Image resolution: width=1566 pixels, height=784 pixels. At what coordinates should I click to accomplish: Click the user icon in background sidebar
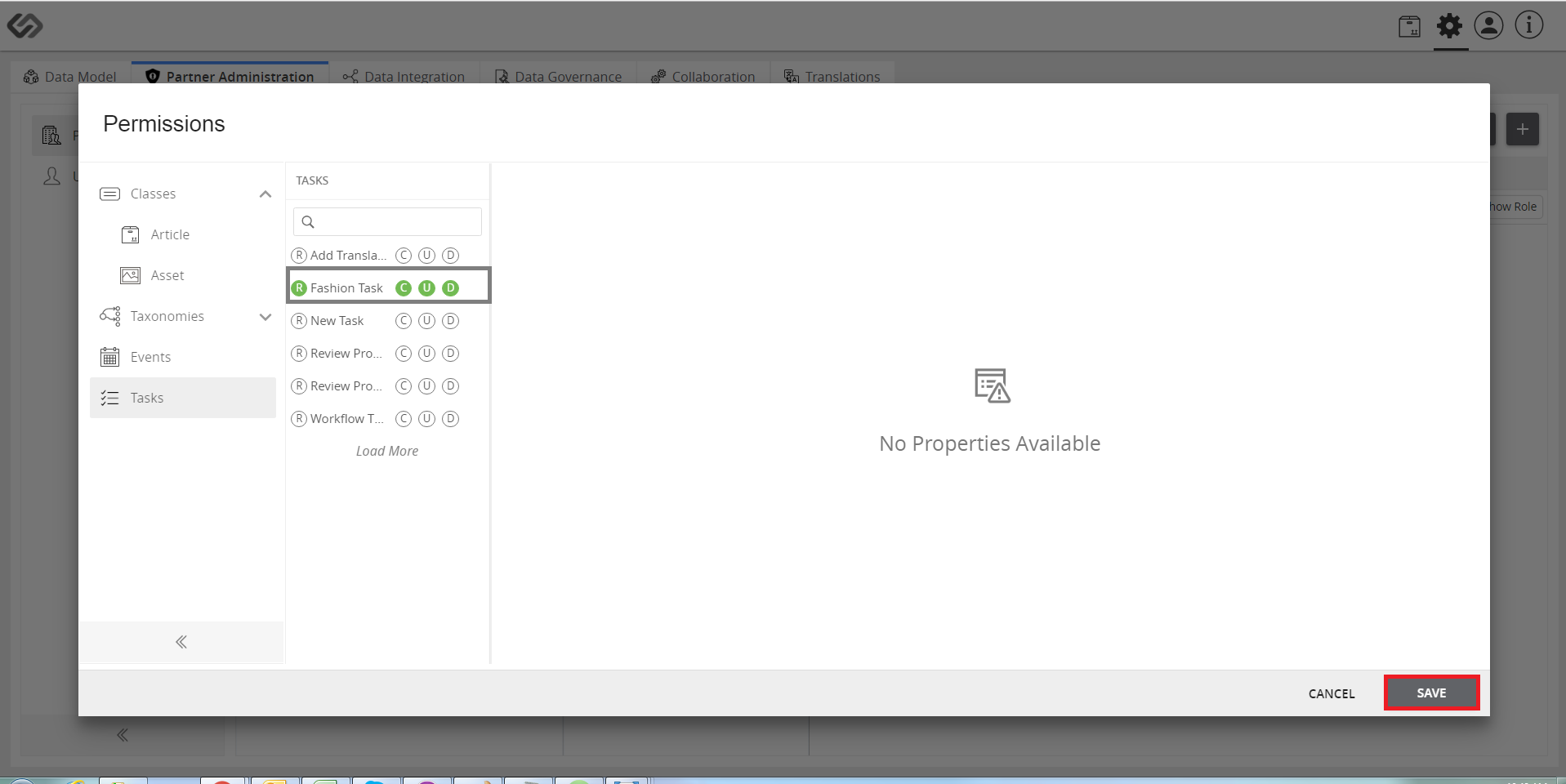tap(52, 176)
